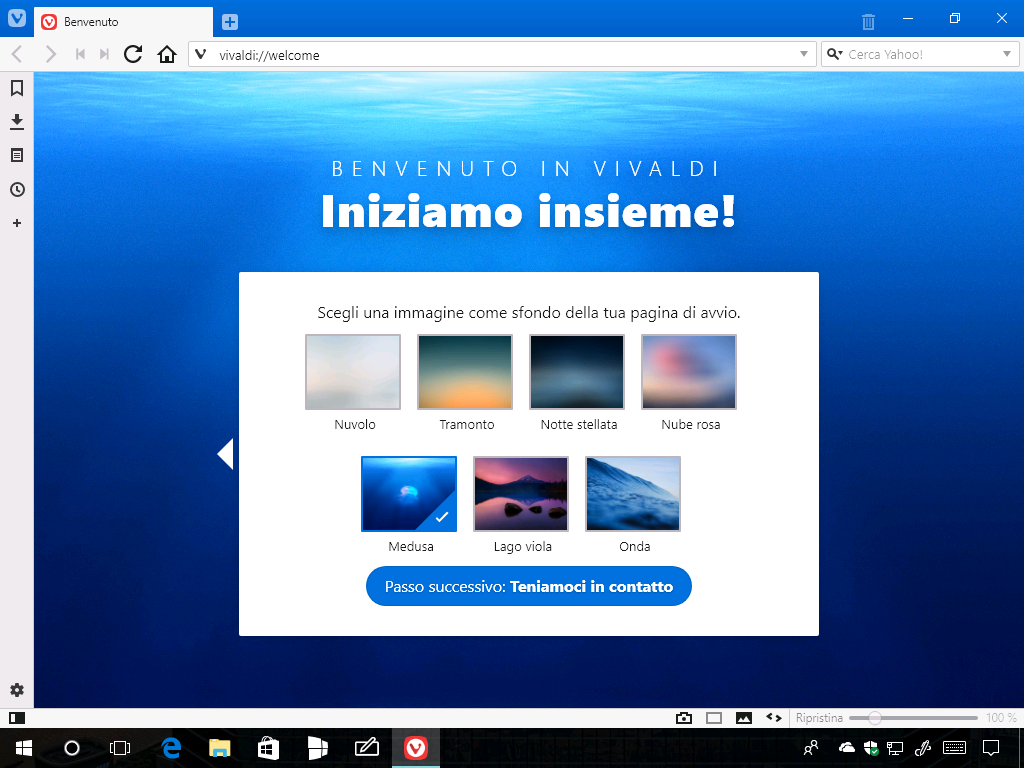This screenshot has width=1024, height=768.
Task: Open the Windows Start menu
Action: pos(24,748)
